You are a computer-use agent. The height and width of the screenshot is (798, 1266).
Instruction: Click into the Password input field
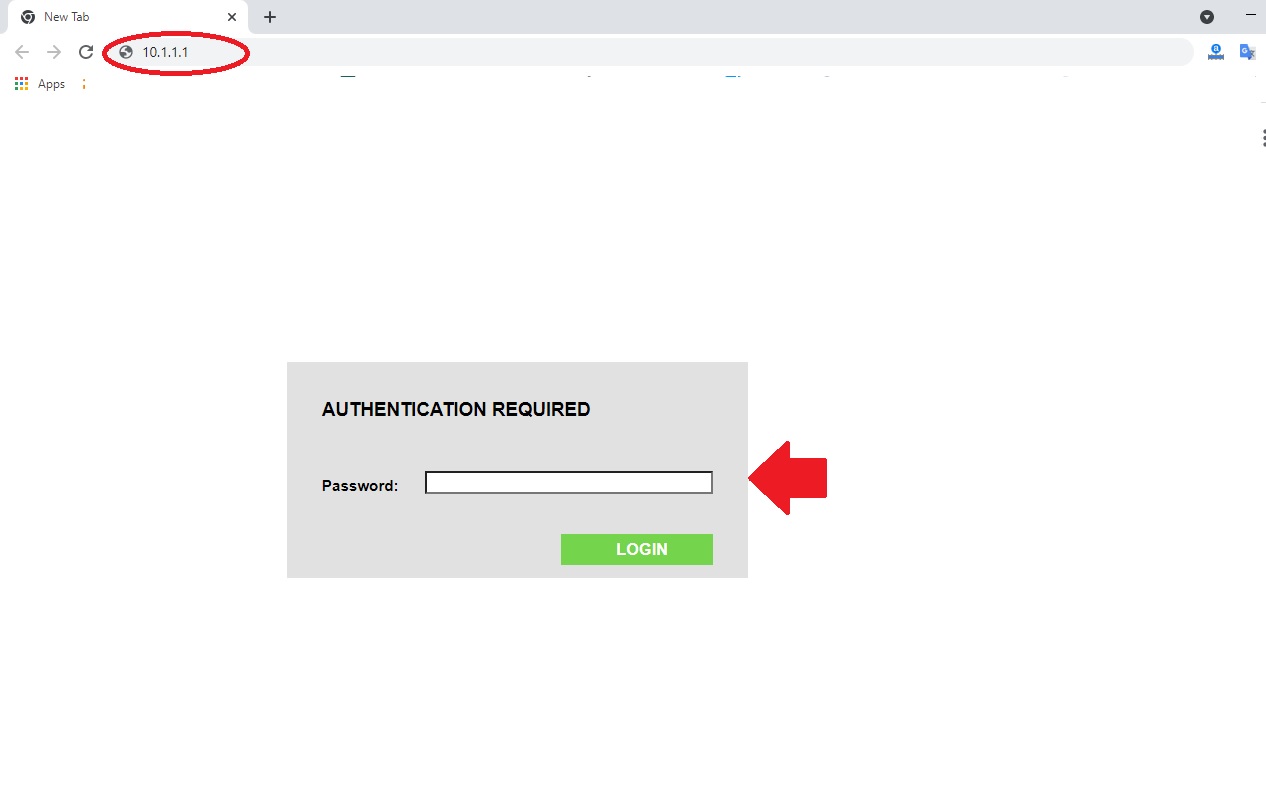click(x=569, y=483)
